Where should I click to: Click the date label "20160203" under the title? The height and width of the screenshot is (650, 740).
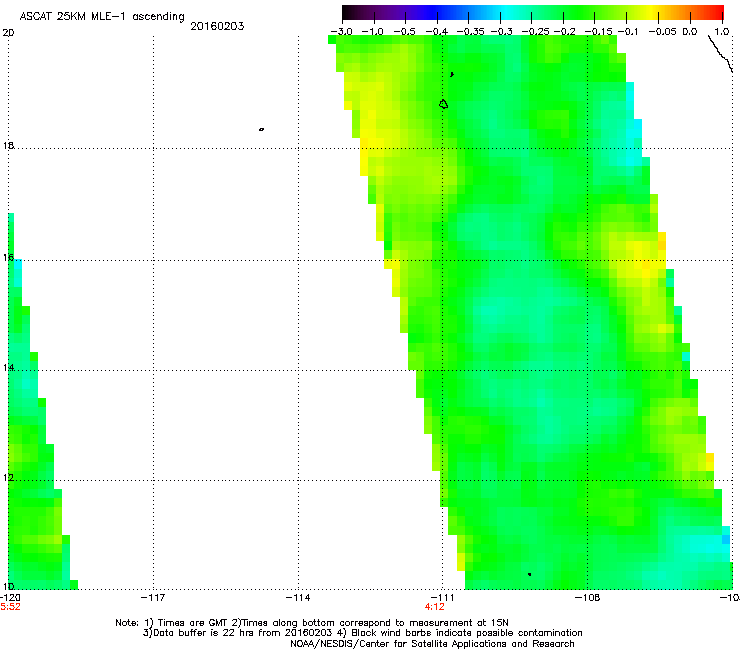[x=217, y=26]
